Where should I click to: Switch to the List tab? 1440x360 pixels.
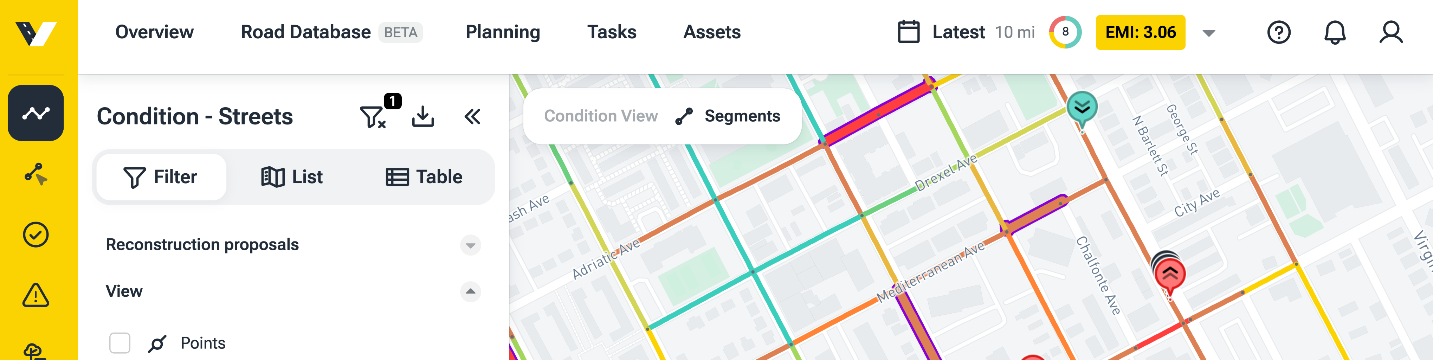click(292, 177)
